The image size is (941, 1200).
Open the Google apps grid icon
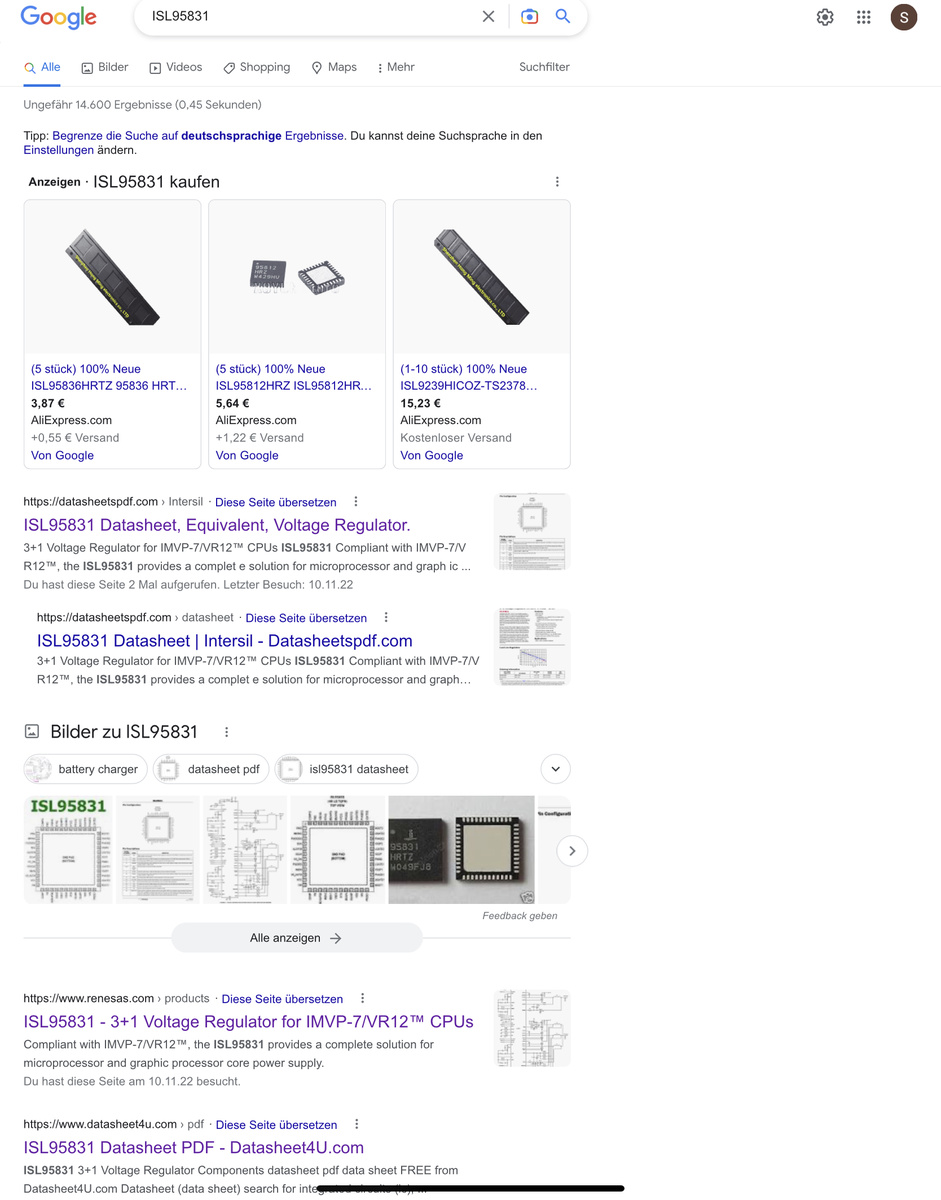[x=864, y=17]
